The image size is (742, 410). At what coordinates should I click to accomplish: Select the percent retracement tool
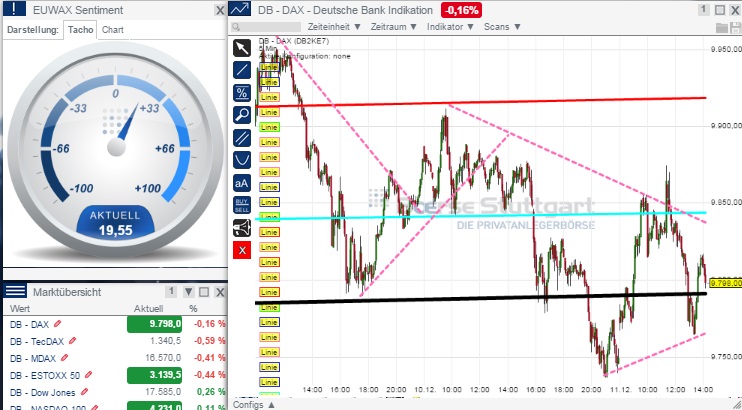242,93
